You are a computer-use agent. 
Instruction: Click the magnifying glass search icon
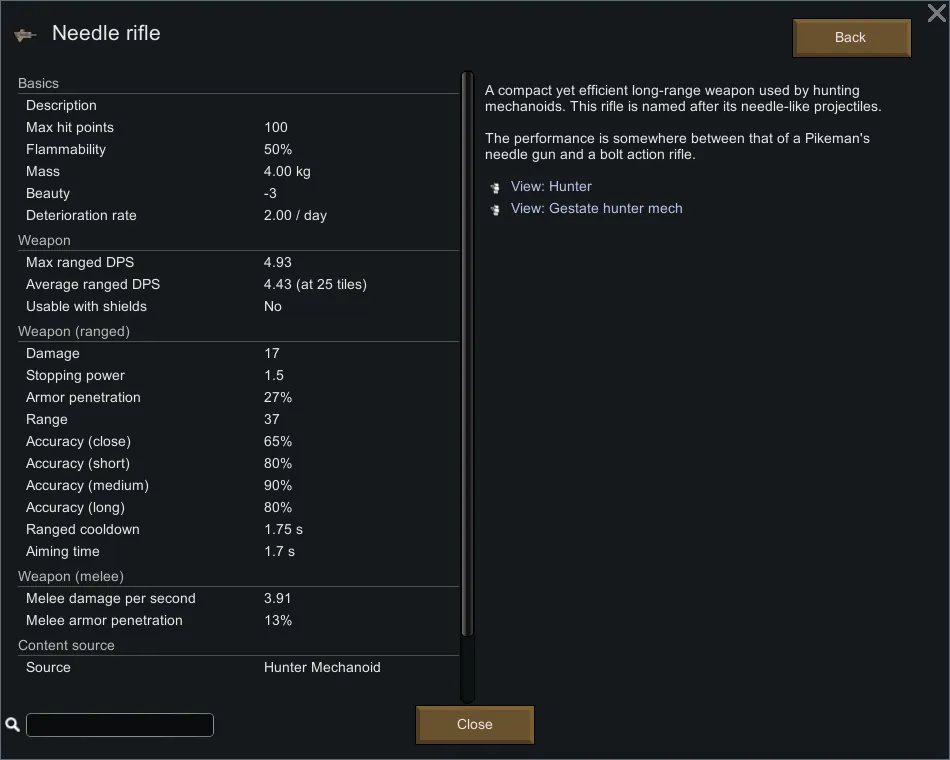13,725
